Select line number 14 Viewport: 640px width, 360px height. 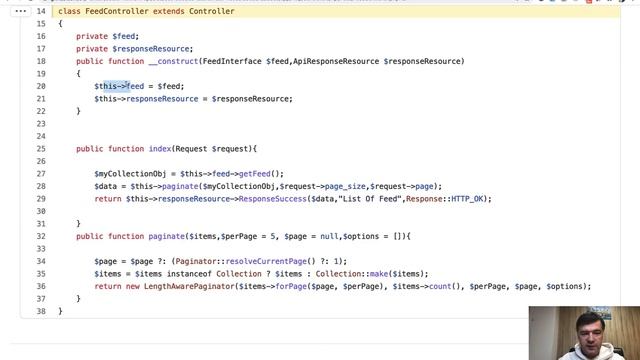(x=41, y=11)
